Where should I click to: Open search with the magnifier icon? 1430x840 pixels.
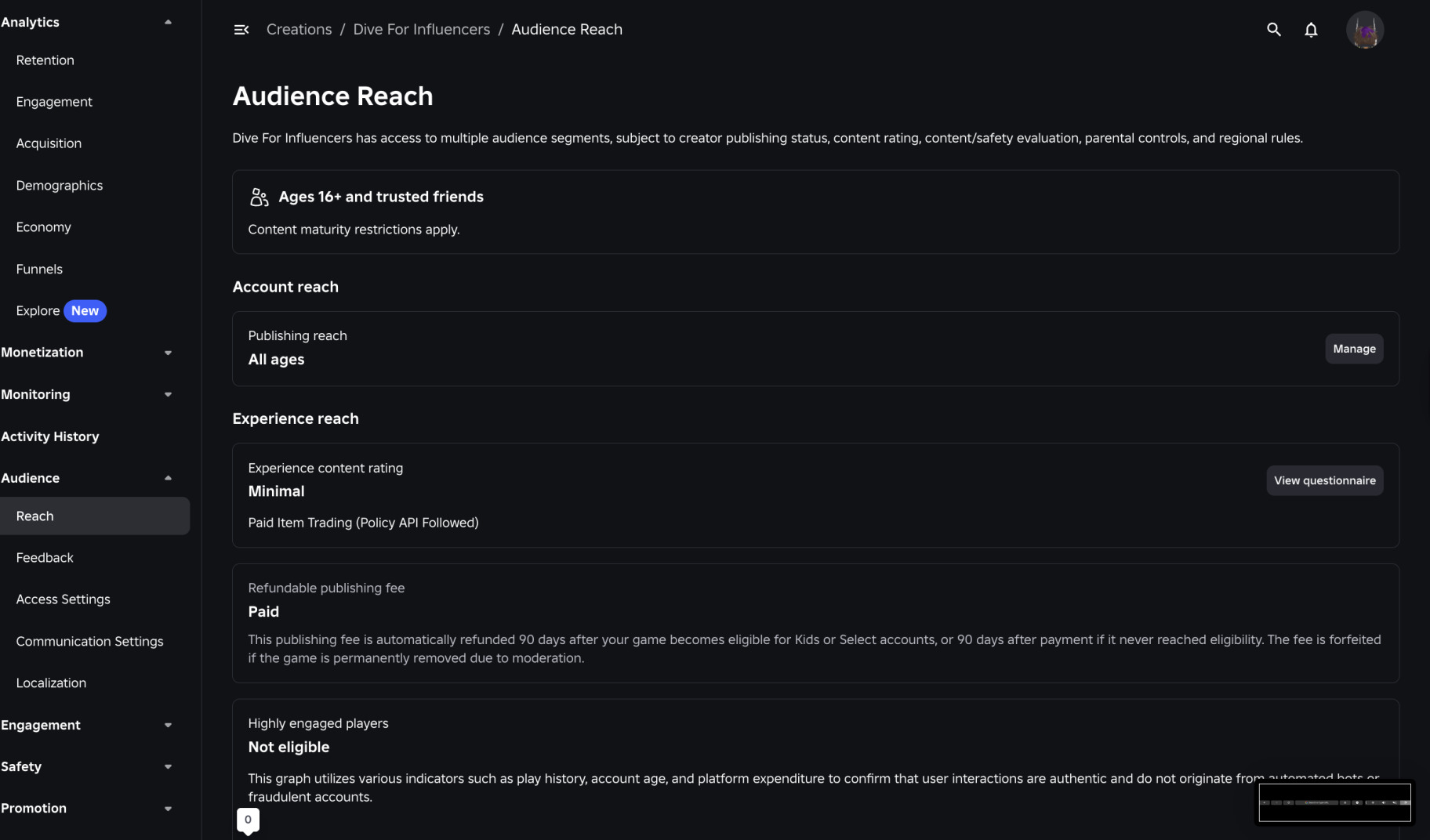tap(1274, 30)
